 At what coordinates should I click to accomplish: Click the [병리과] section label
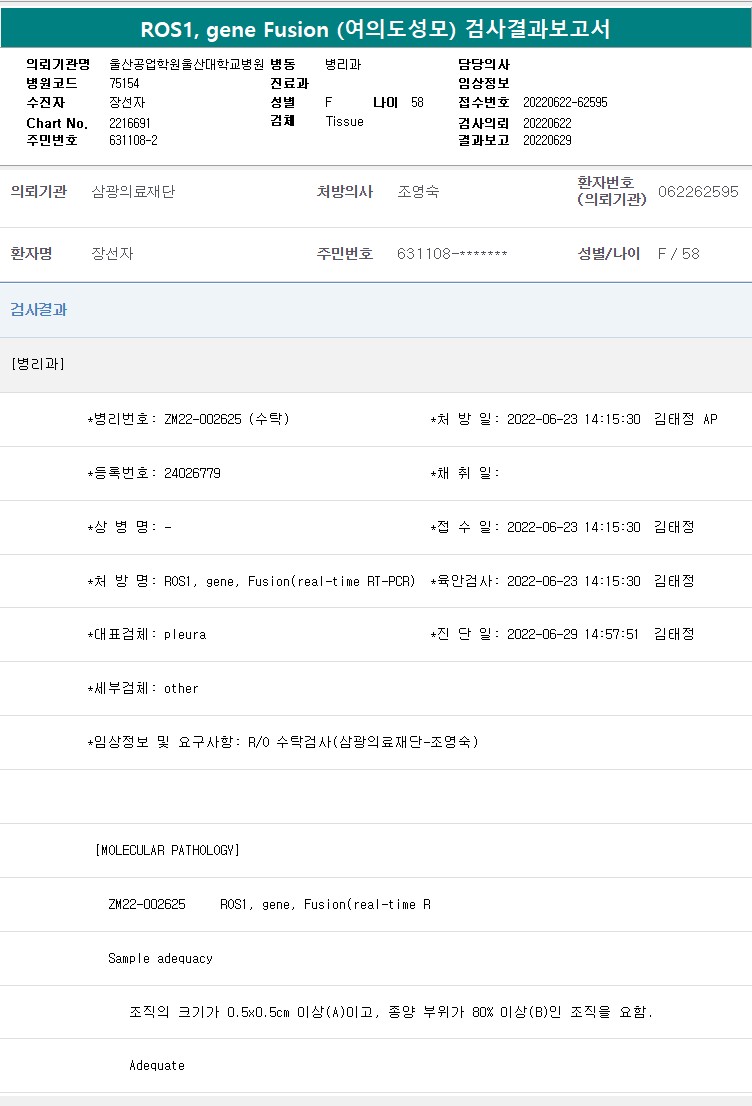[38, 364]
